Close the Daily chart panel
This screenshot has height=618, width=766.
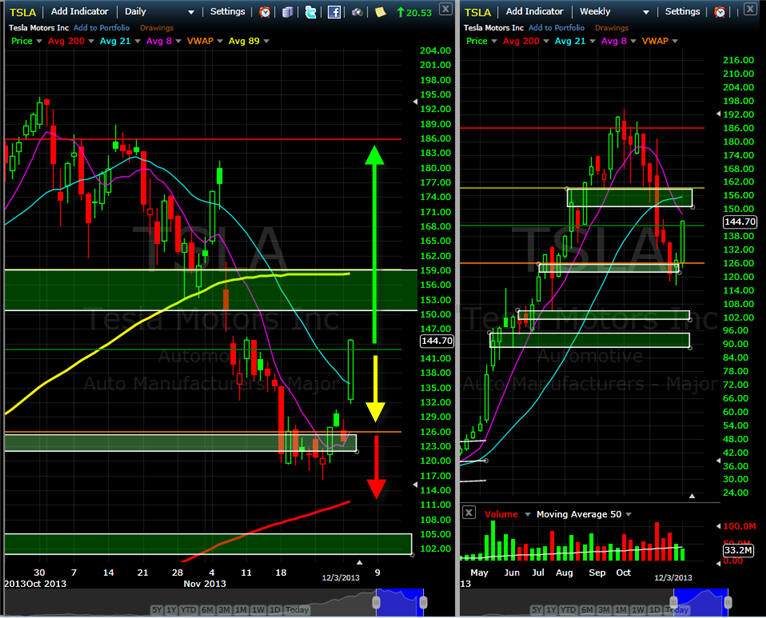446,9
